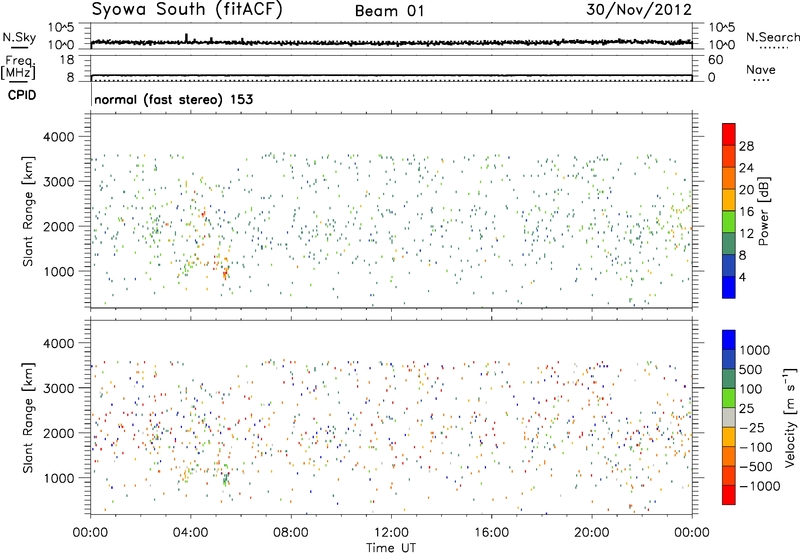
Task: Click the '−25' label on Velocity colorbar
Action: [752, 427]
